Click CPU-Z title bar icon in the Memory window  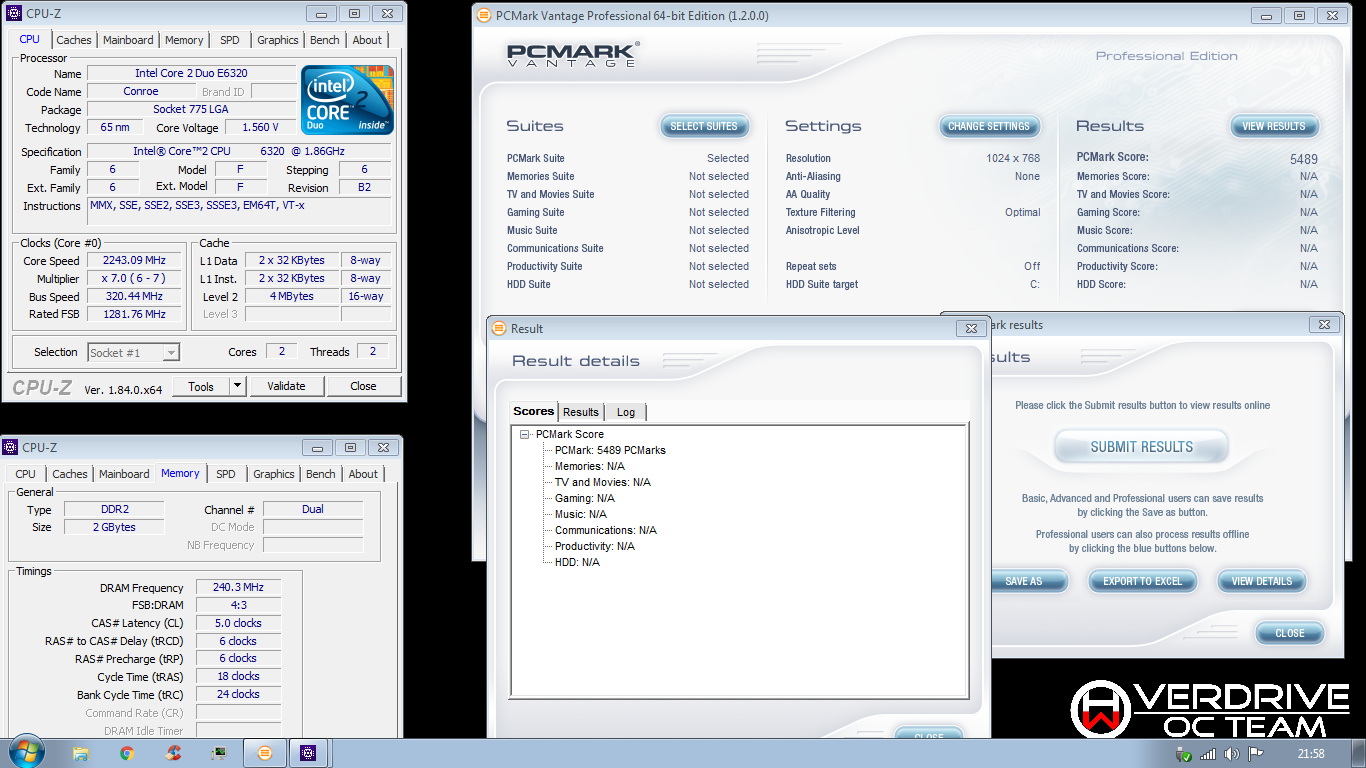[10, 447]
